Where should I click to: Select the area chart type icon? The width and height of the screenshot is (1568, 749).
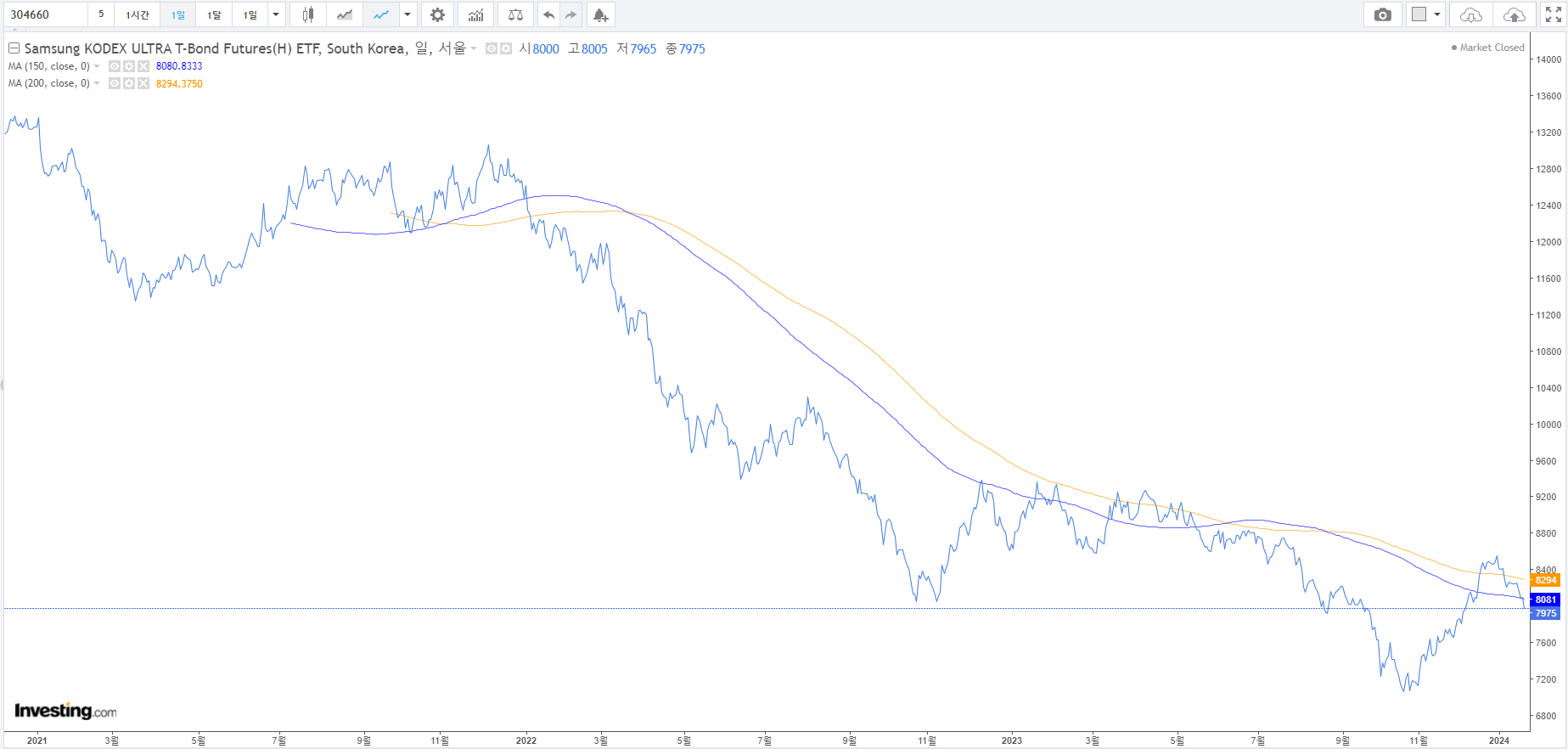pyautogui.click(x=344, y=14)
